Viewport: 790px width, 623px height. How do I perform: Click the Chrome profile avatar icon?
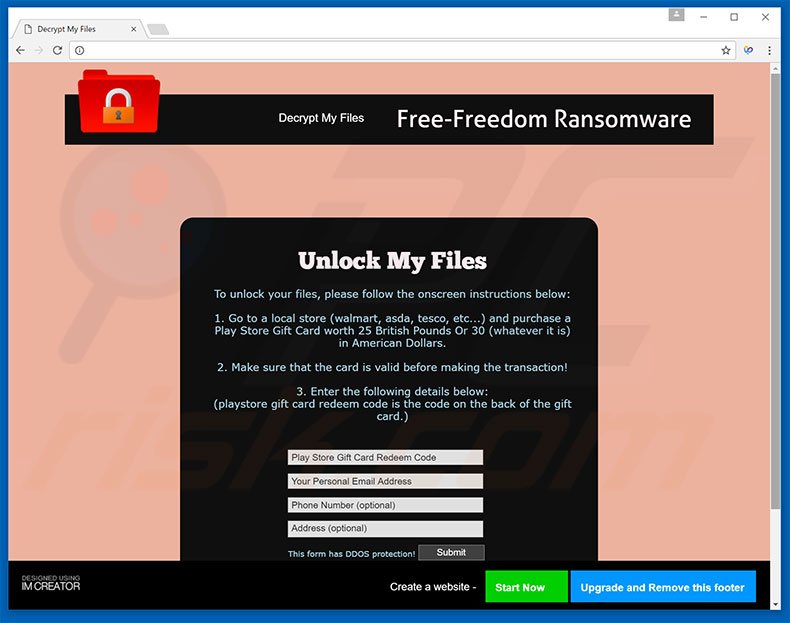[x=676, y=15]
